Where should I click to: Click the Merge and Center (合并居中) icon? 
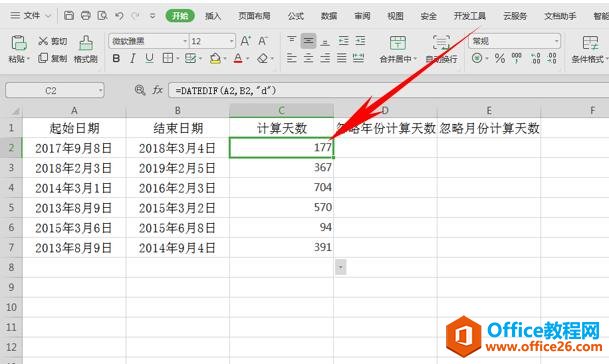397,42
